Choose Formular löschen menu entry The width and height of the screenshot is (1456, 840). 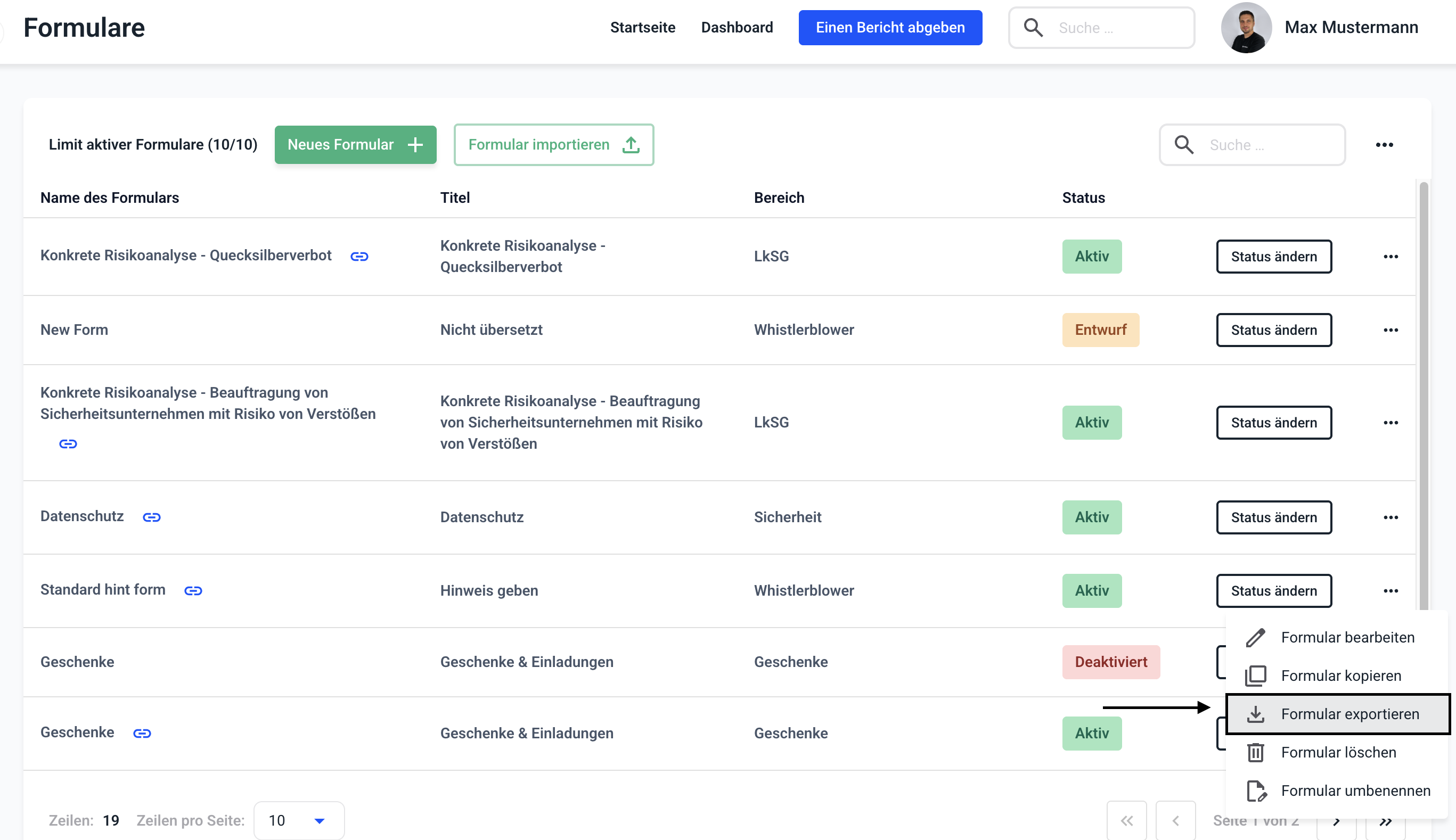(x=1338, y=752)
